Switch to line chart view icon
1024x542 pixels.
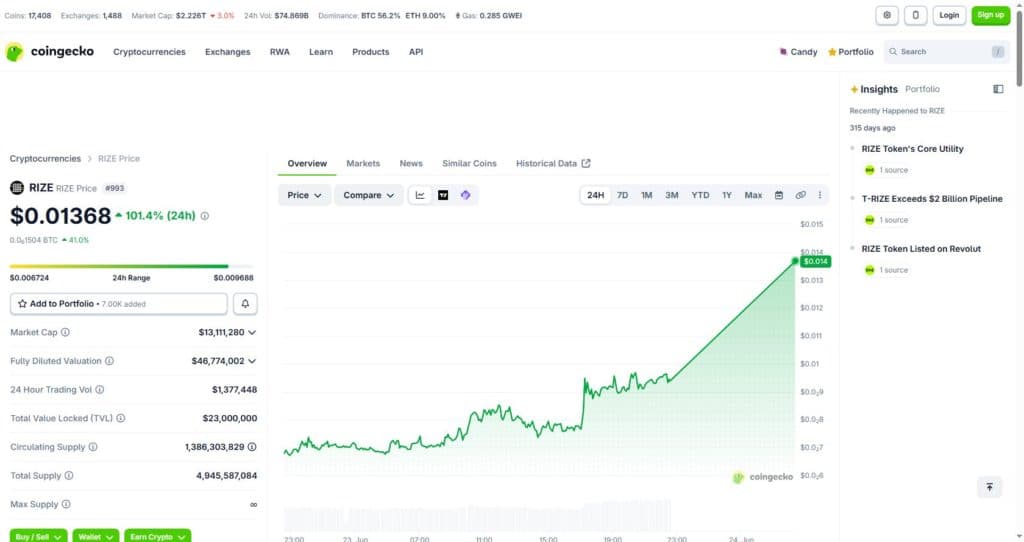pyautogui.click(x=420, y=195)
